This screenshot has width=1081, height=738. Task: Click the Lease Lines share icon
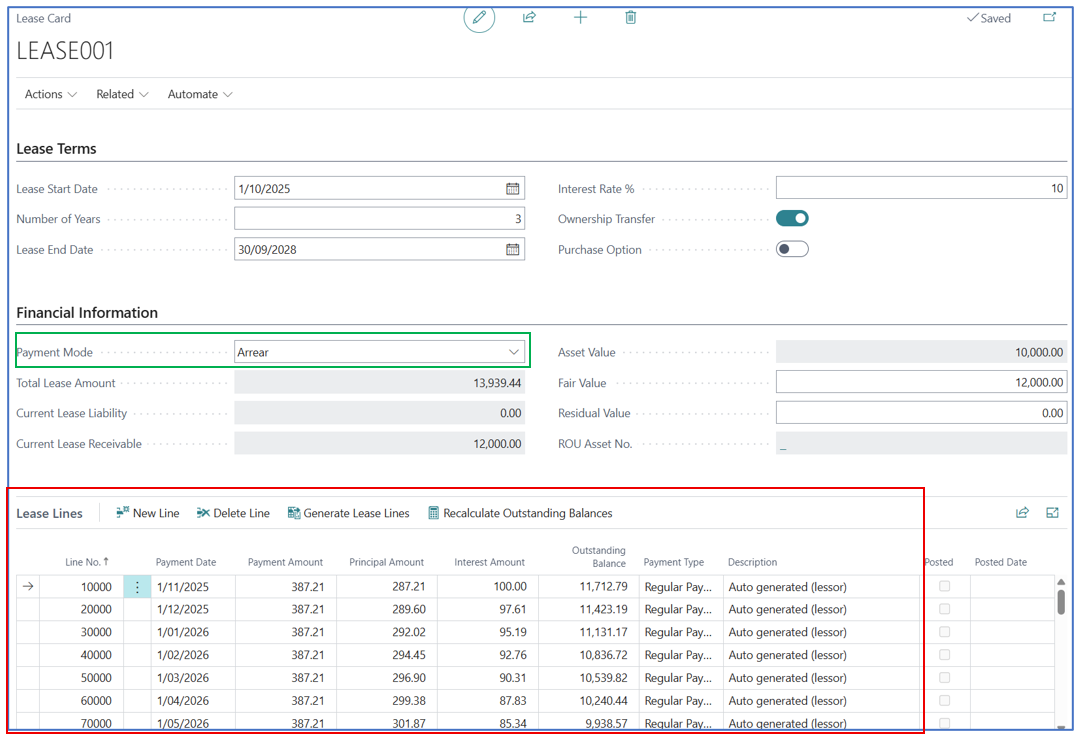pos(1022,513)
